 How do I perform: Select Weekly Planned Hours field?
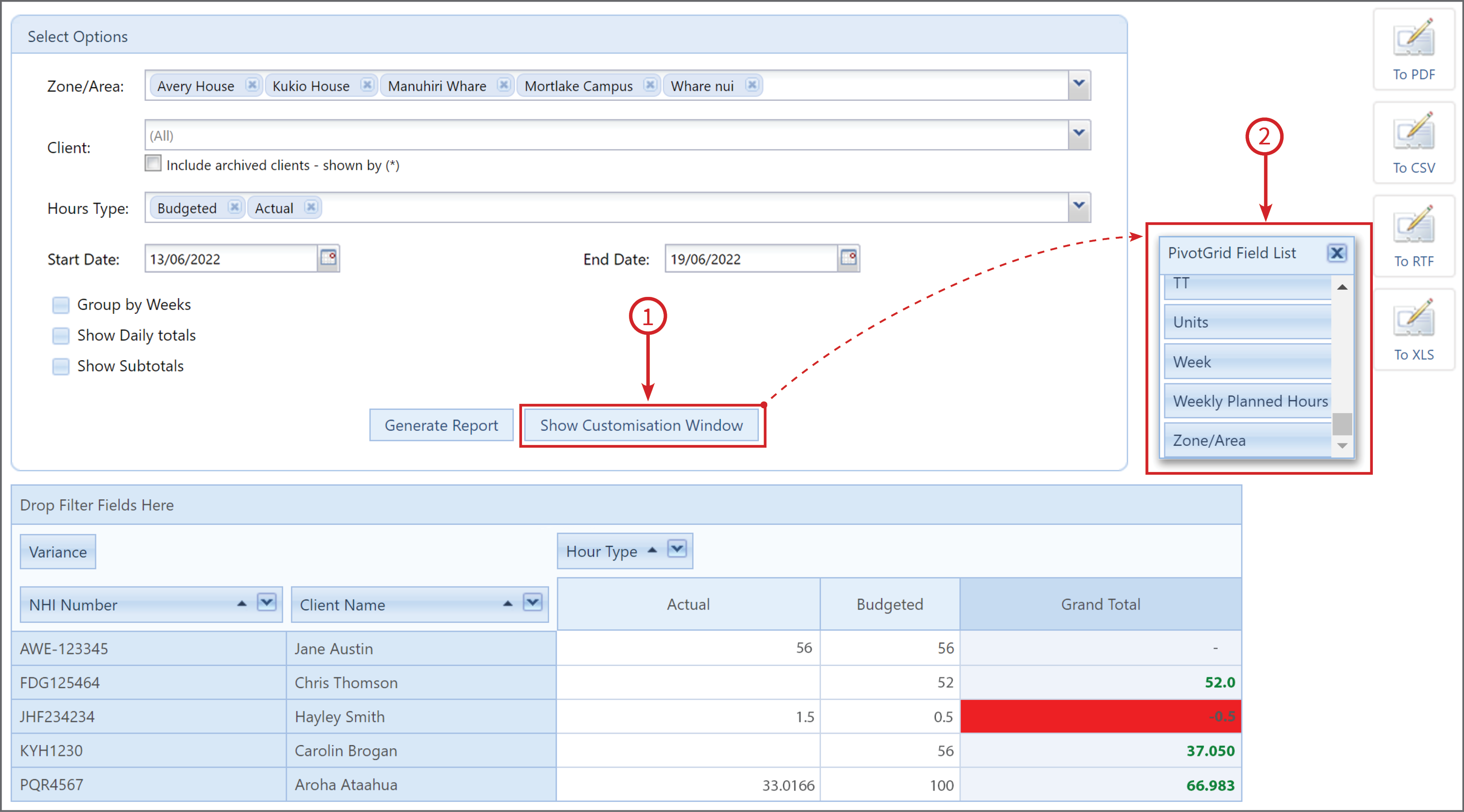1248,401
